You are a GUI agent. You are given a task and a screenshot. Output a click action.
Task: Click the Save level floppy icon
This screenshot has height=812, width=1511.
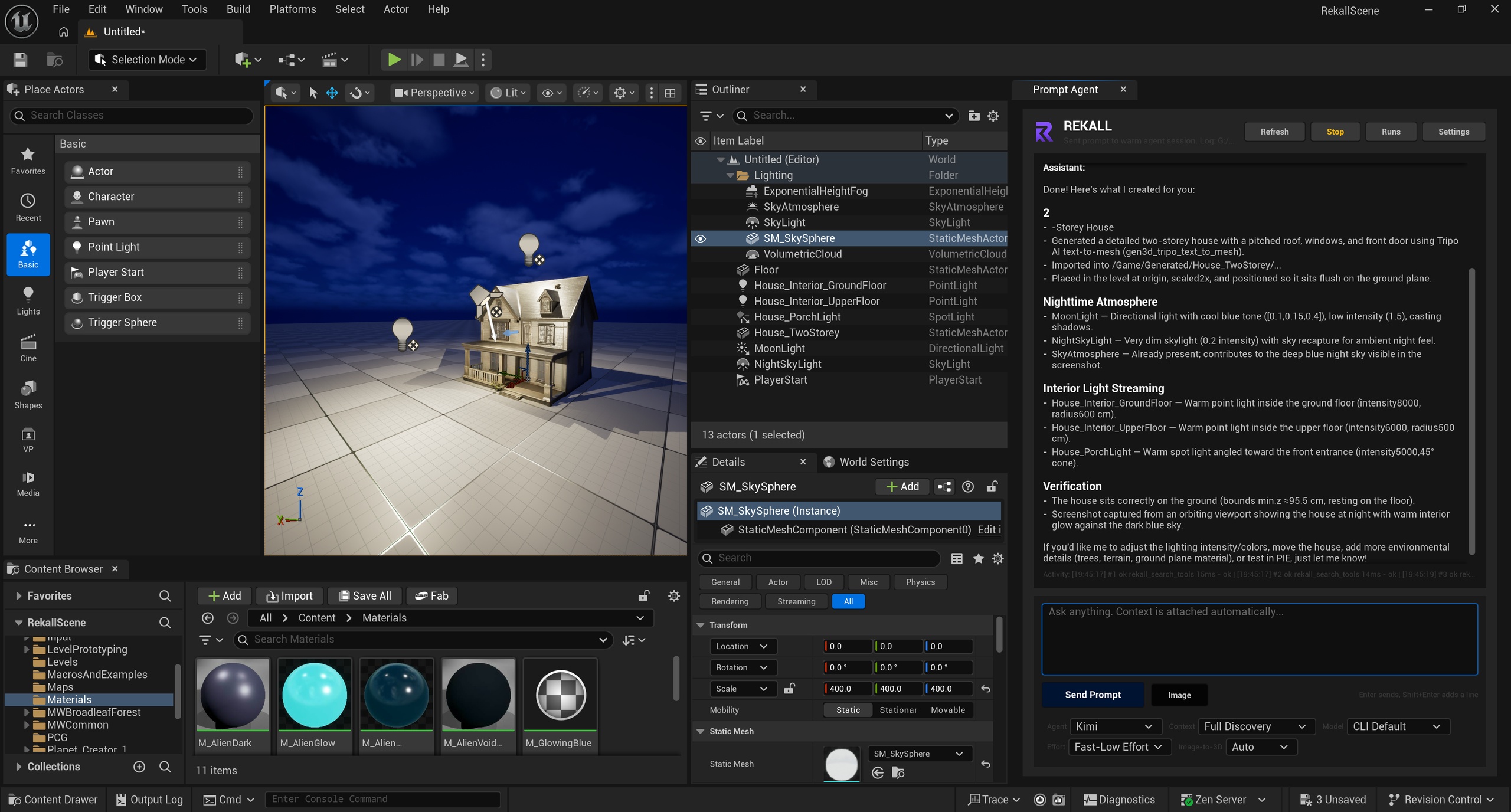coord(20,60)
